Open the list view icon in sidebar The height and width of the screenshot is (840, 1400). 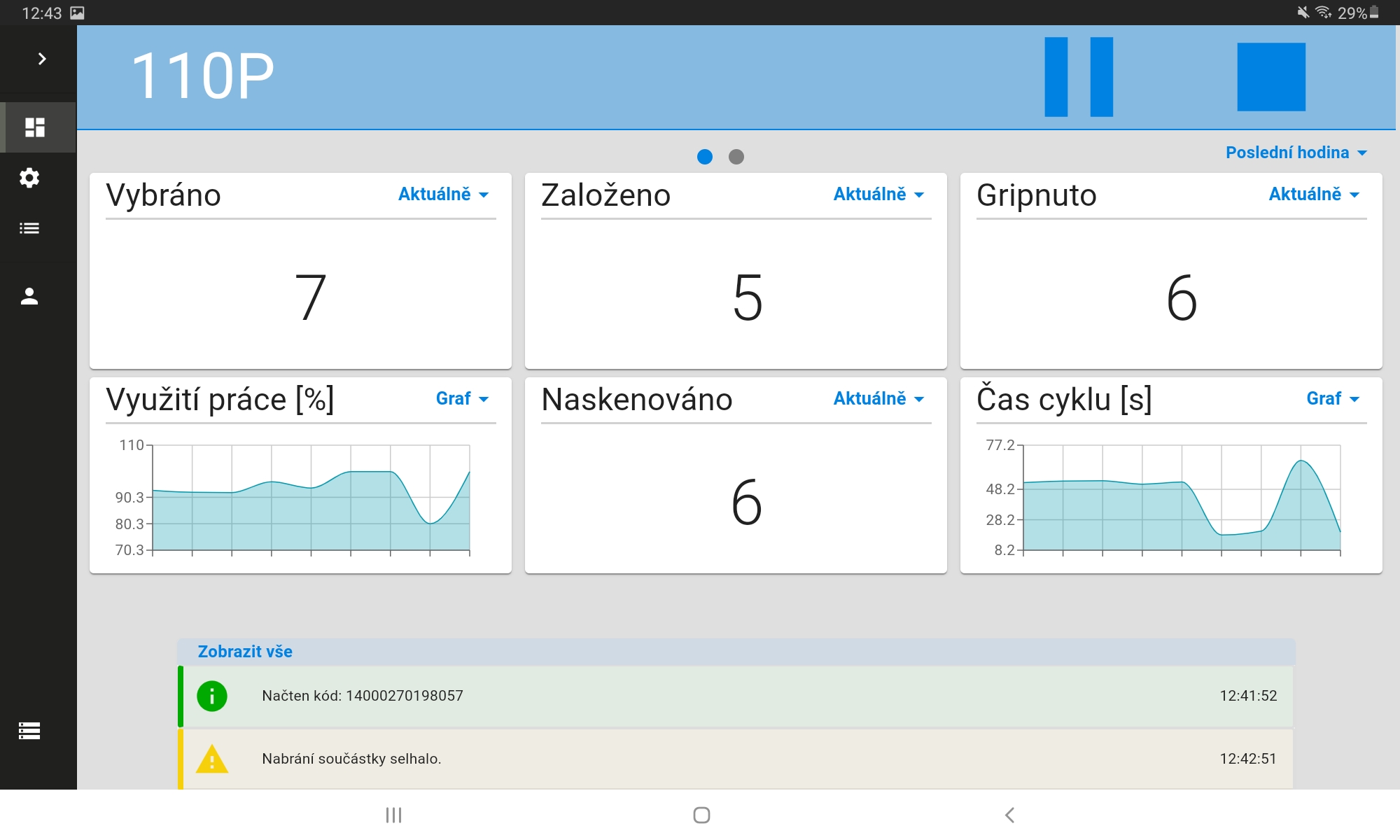pyautogui.click(x=29, y=228)
